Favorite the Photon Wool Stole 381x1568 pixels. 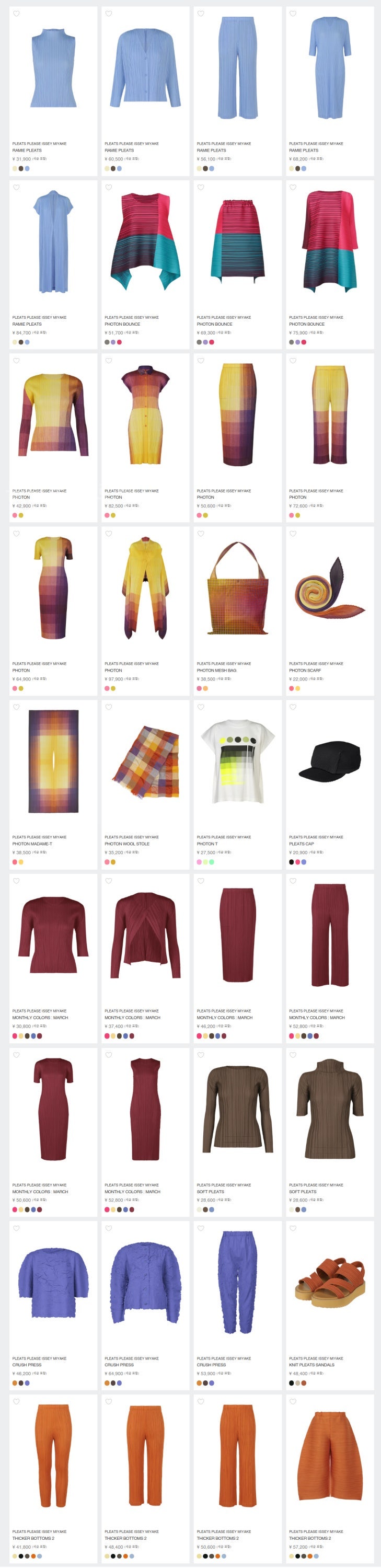click(108, 707)
